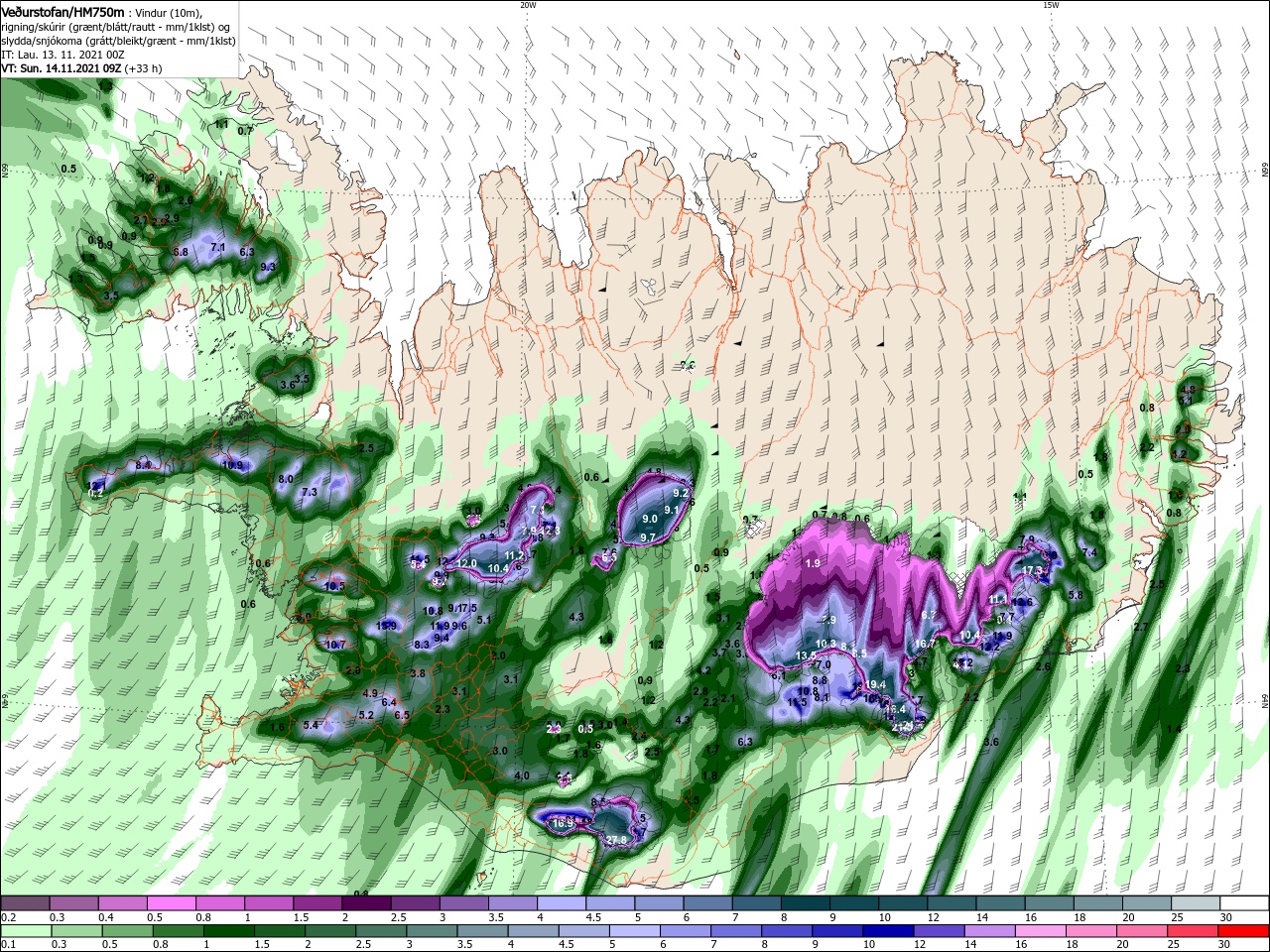Click the bright pink 0.5–0.8 legend swatch
The height and width of the screenshot is (952, 1270).
pos(171,904)
